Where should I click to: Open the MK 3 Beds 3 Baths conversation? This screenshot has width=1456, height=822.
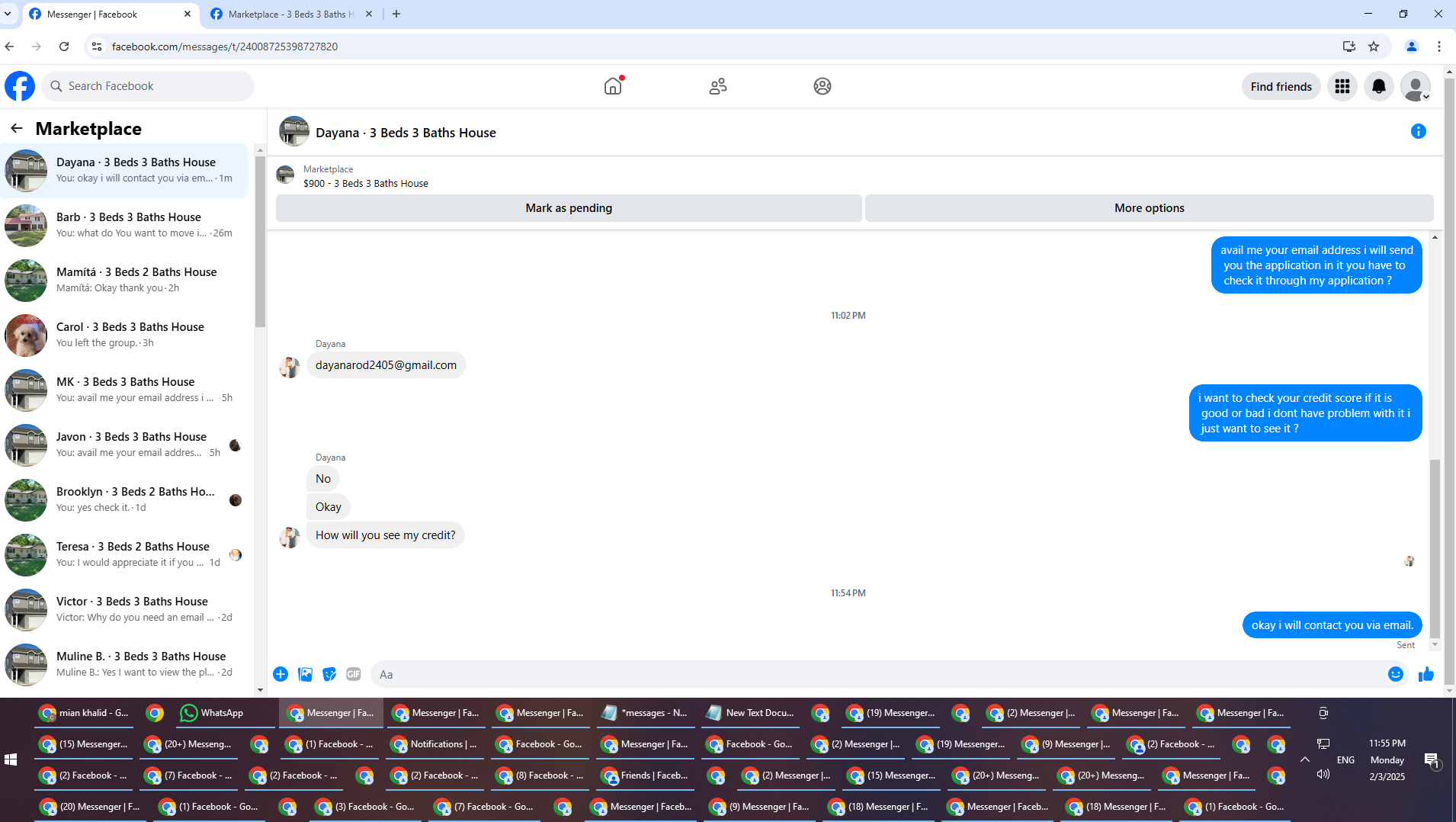tap(124, 390)
